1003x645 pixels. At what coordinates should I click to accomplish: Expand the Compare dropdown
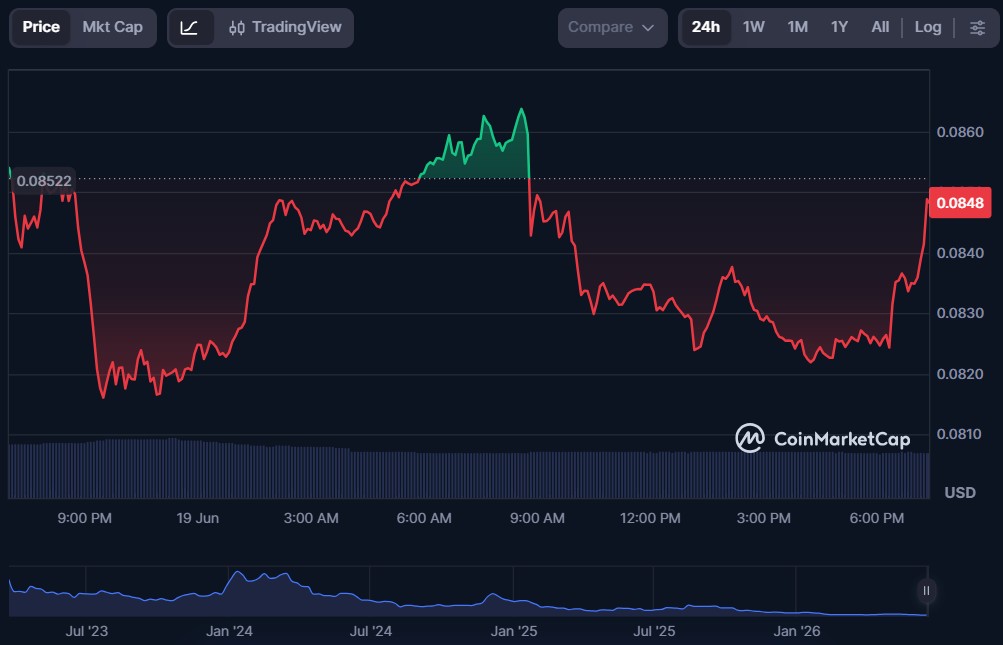pyautogui.click(x=612, y=28)
